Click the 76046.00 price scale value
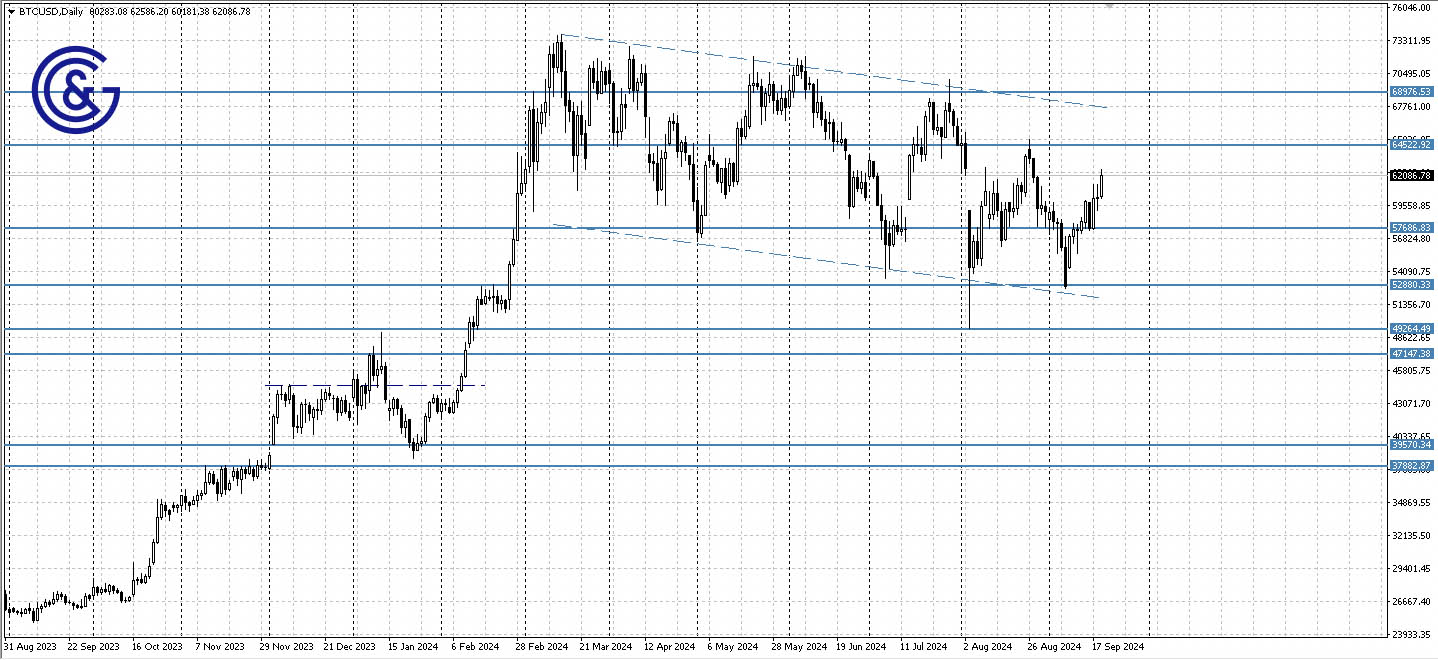This screenshot has height=660, width=1438. point(1411,8)
